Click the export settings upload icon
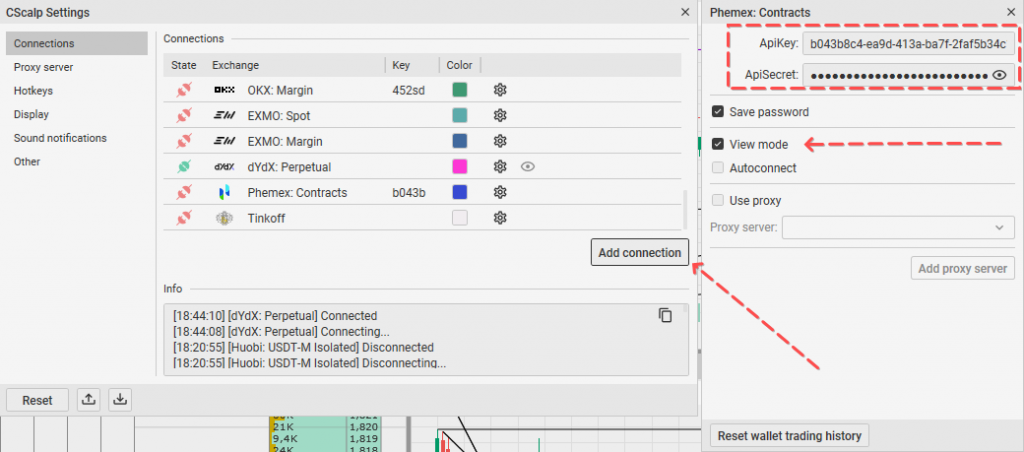 tap(89, 400)
